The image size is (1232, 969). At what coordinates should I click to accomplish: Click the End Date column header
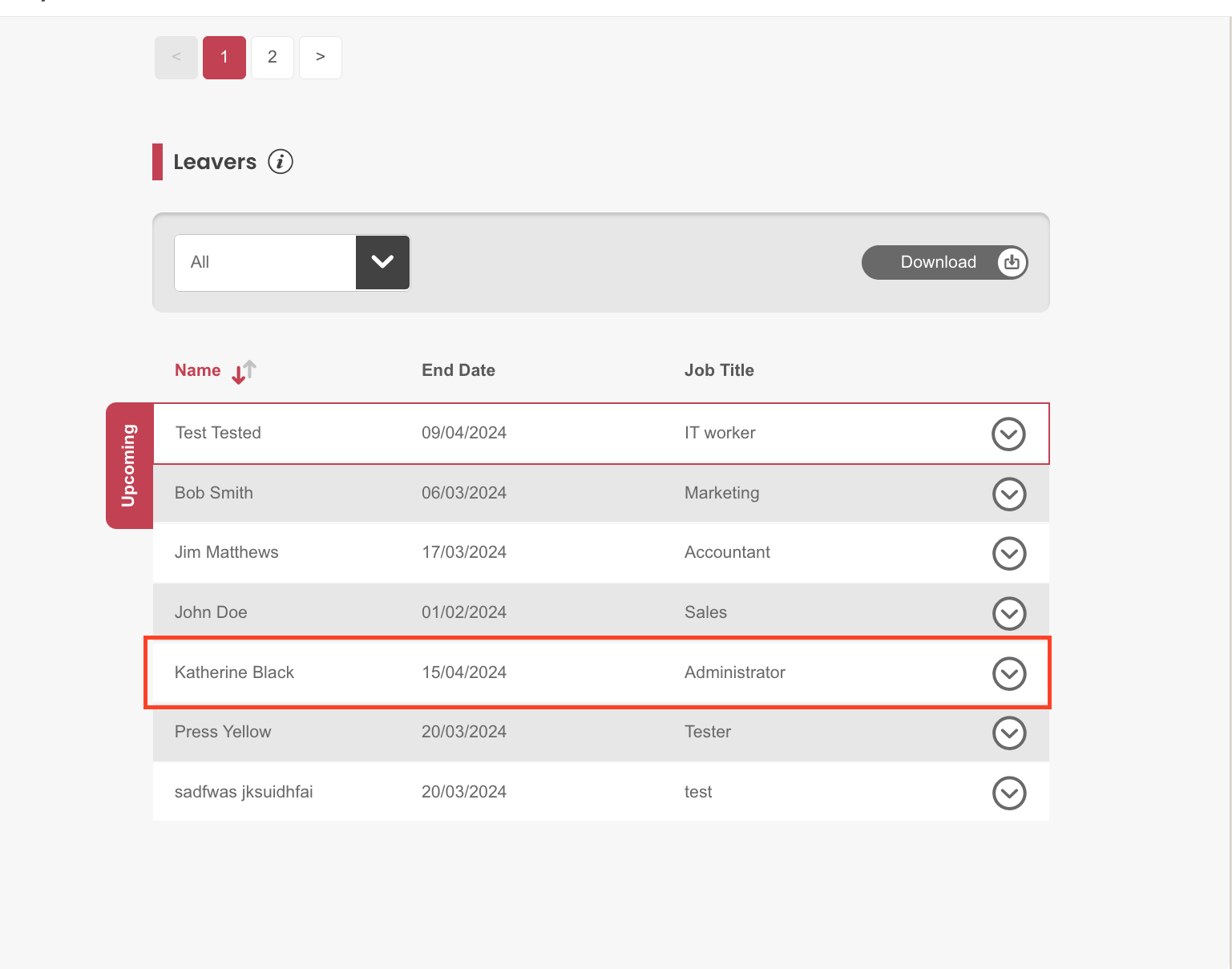458,370
